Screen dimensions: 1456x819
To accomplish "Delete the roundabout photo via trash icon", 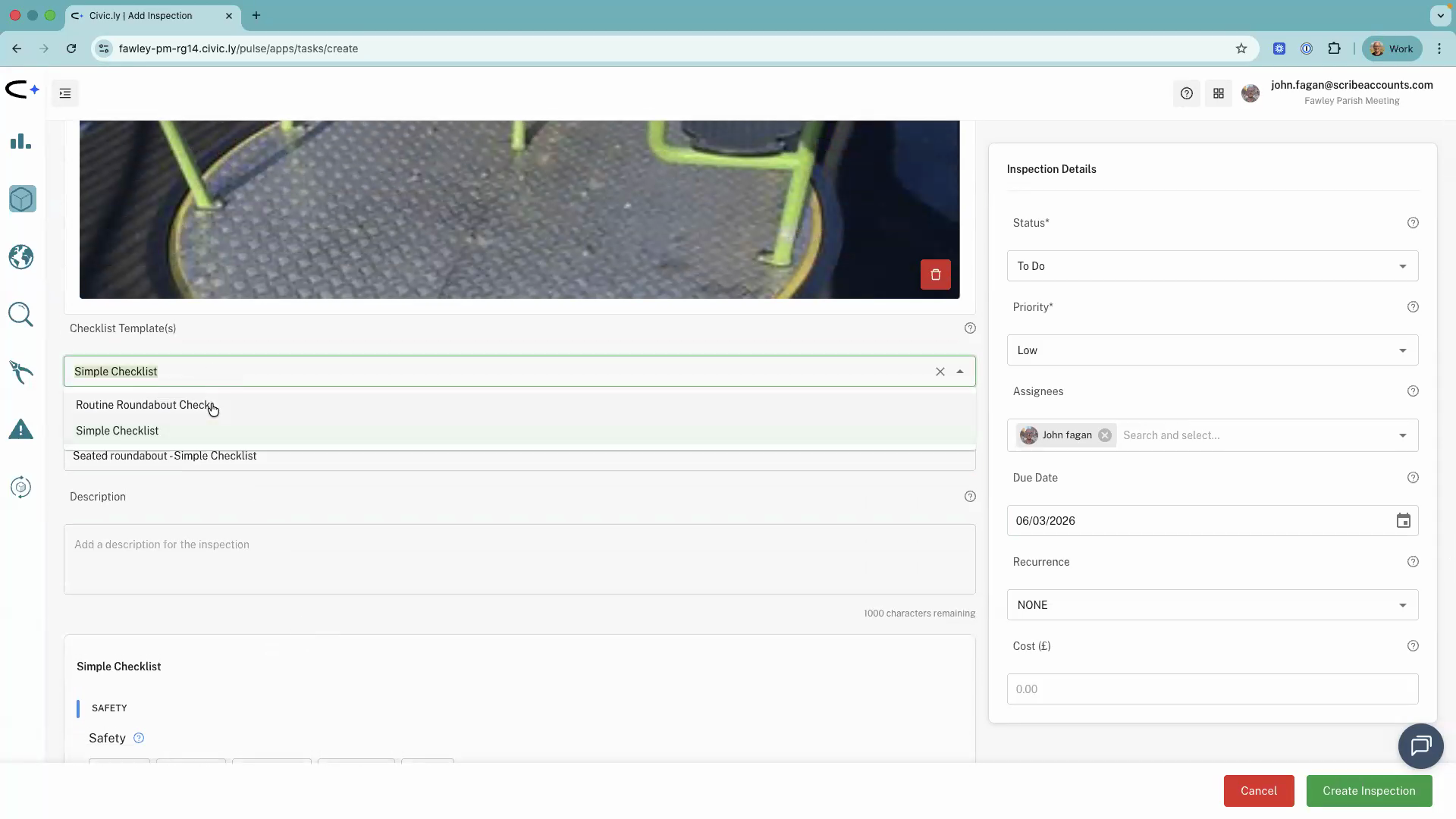I will tap(935, 275).
